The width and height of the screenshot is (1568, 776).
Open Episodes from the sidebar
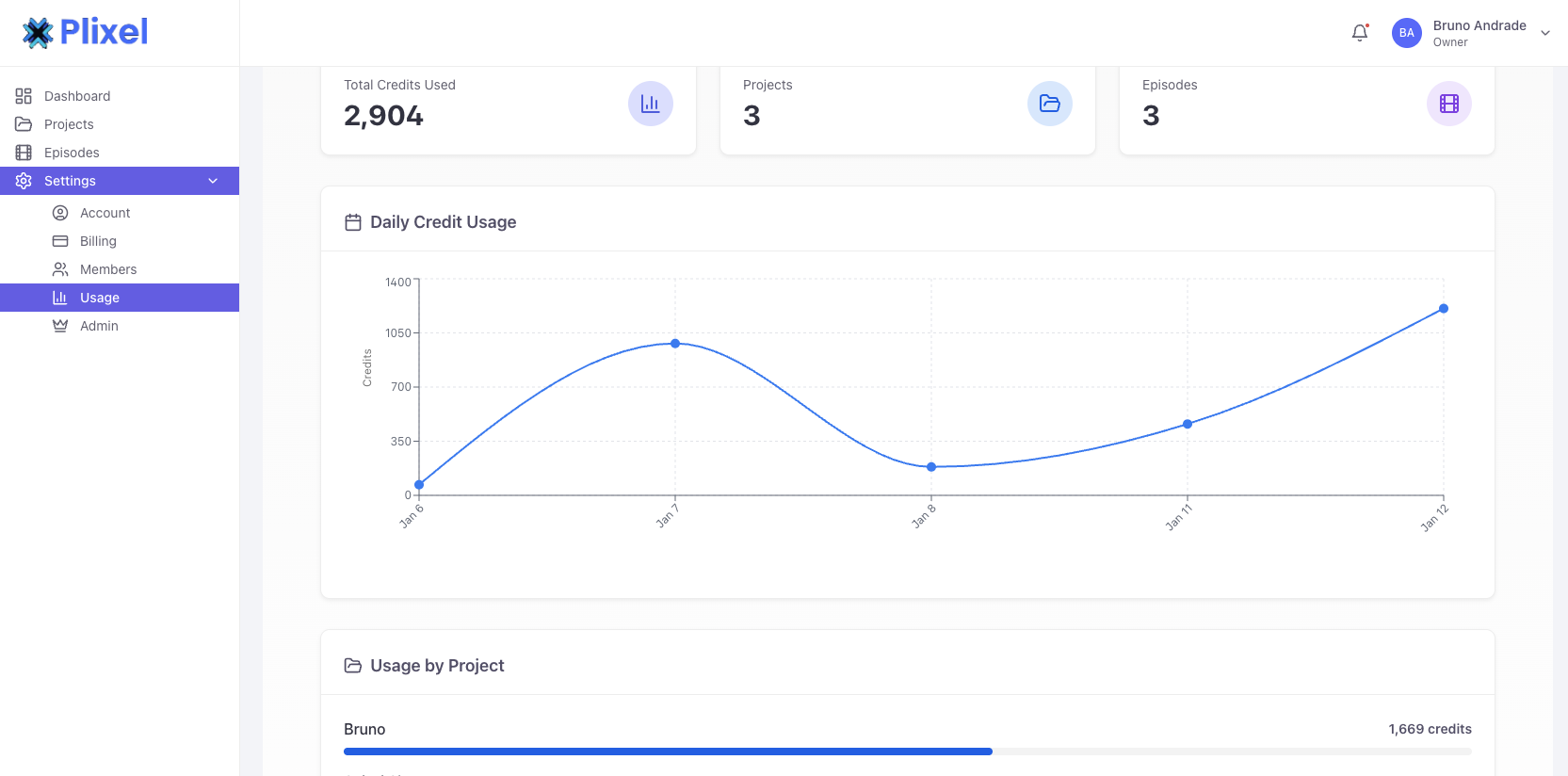[x=72, y=153]
